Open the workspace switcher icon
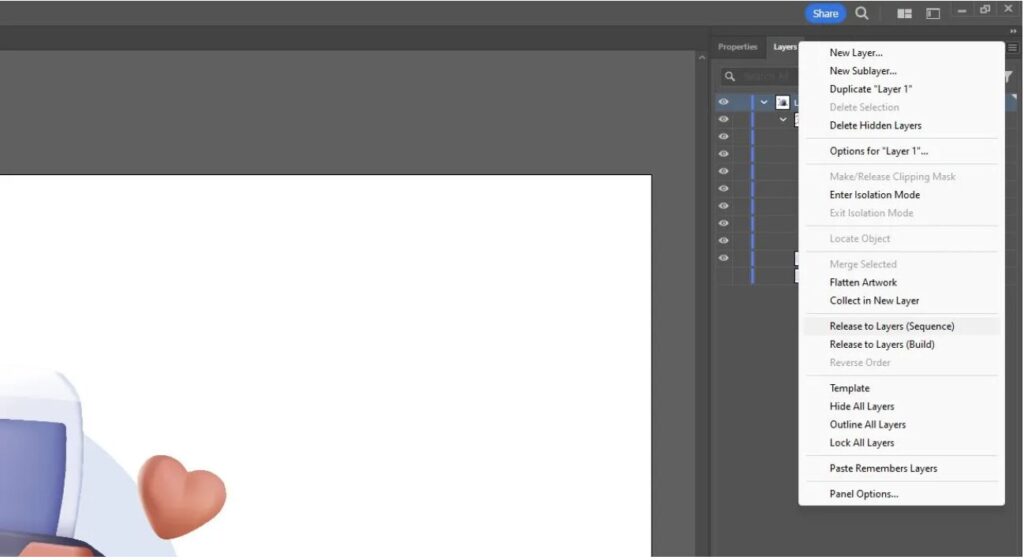The height and width of the screenshot is (560, 1024). (x=933, y=13)
